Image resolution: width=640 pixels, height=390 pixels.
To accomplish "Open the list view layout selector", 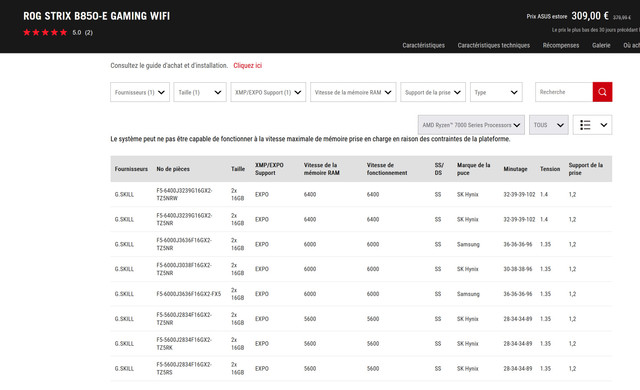I will [x=592, y=125].
